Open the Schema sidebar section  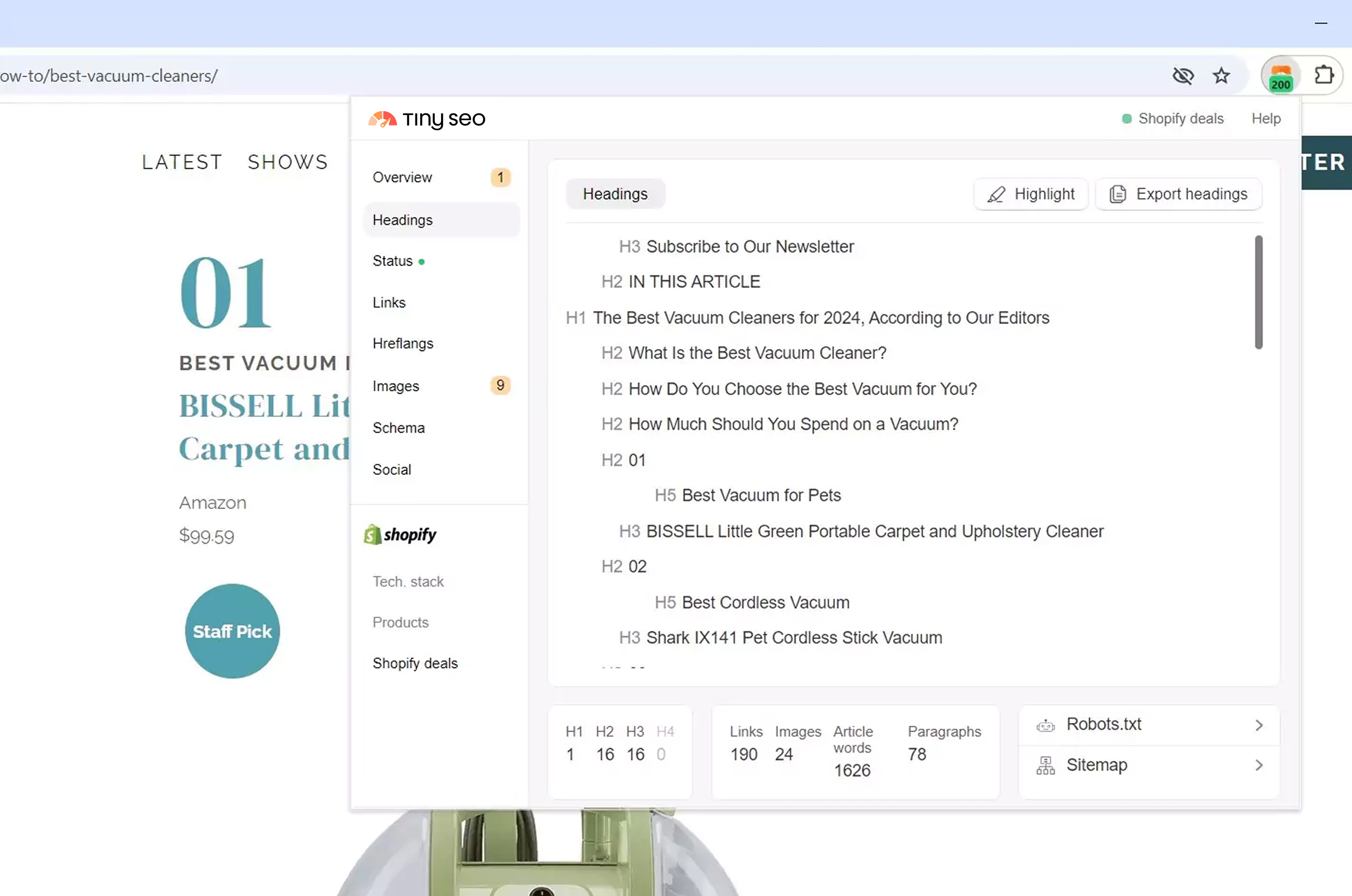pyautogui.click(x=441, y=428)
